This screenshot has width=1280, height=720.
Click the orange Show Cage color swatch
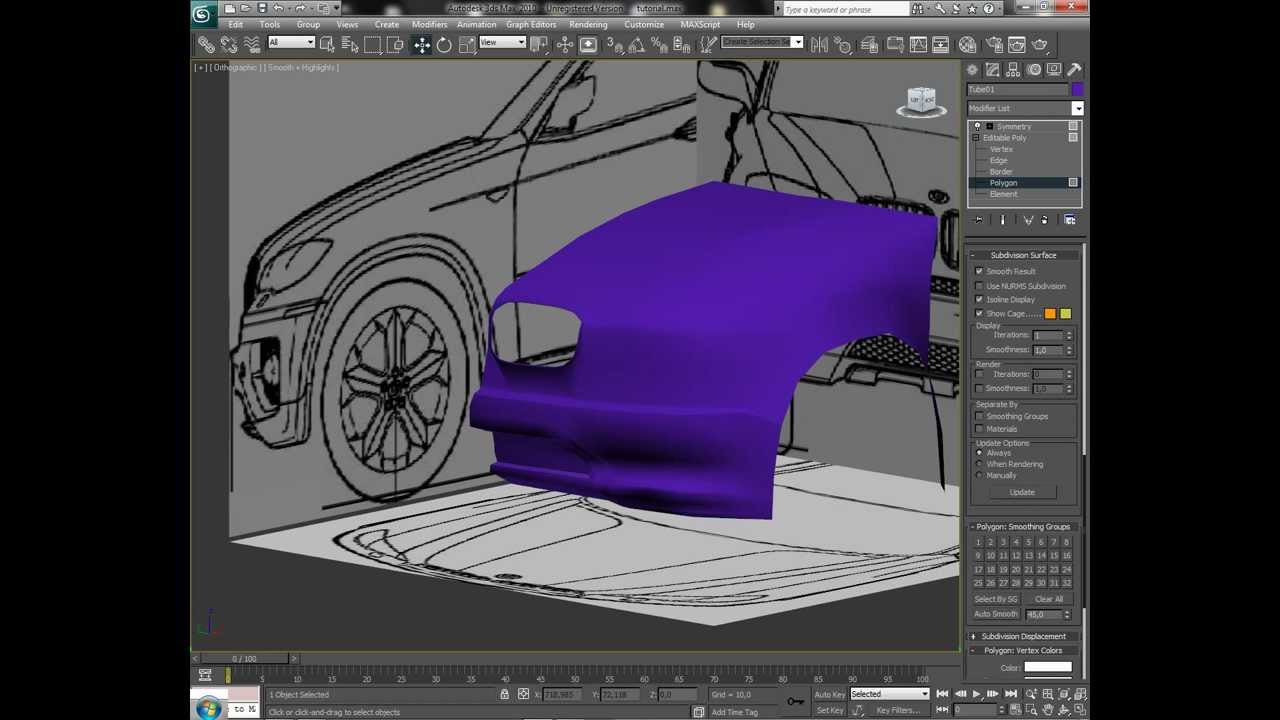1050,314
